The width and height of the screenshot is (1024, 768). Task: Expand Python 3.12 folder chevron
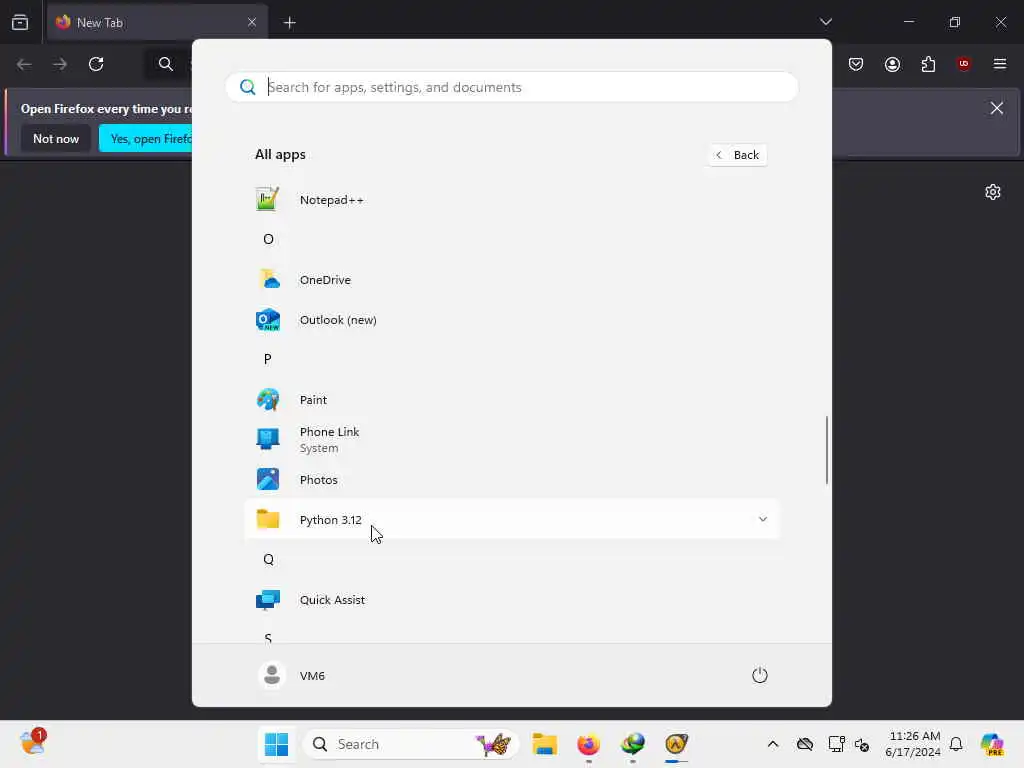pos(762,519)
